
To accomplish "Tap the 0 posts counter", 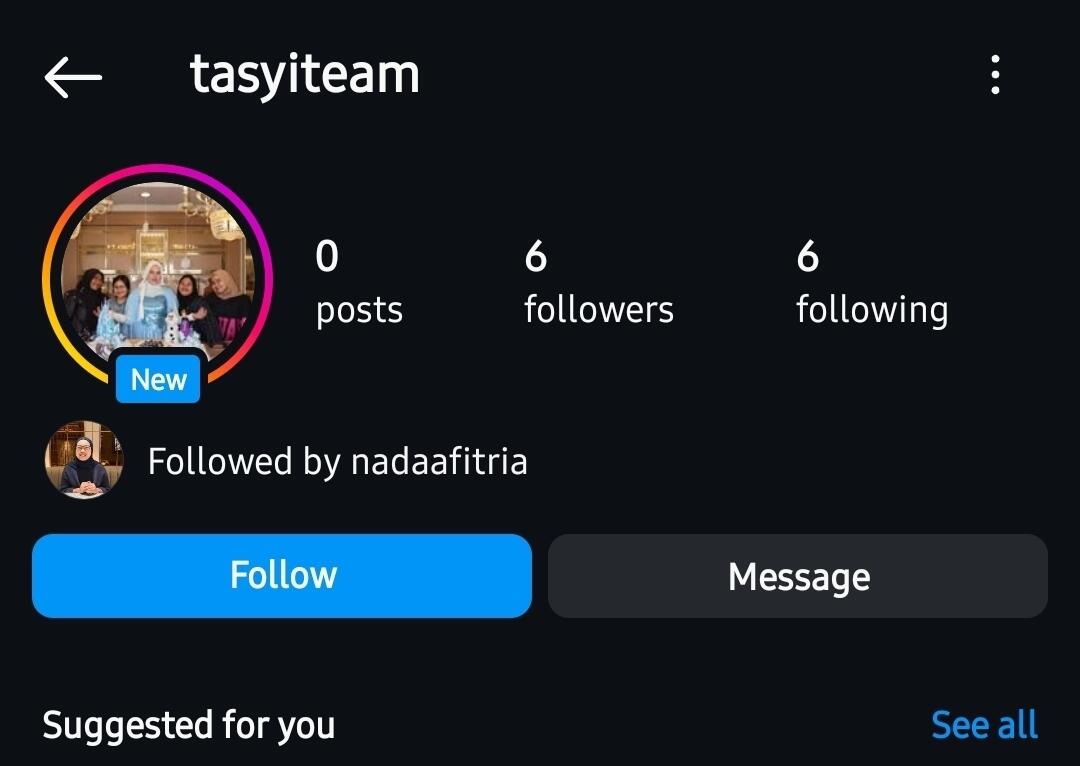I will pyautogui.click(x=359, y=282).
